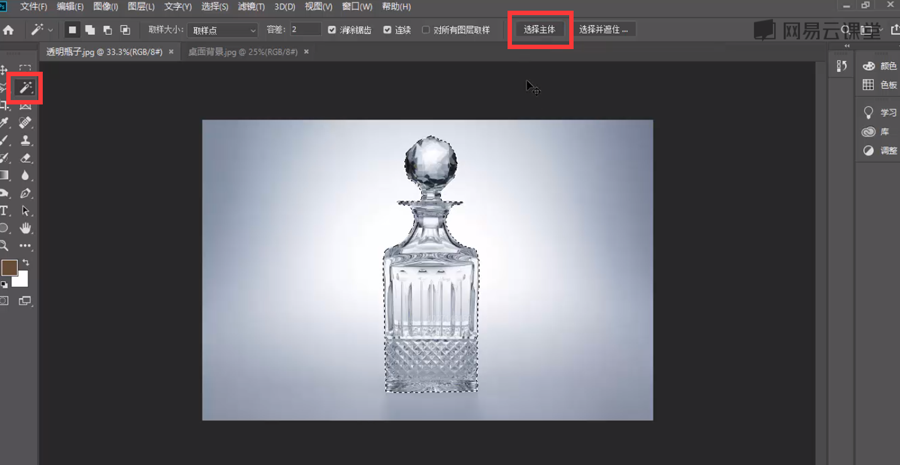This screenshot has height=465, width=900.
Task: Click the brown foreground color swatch
Action: (9, 268)
